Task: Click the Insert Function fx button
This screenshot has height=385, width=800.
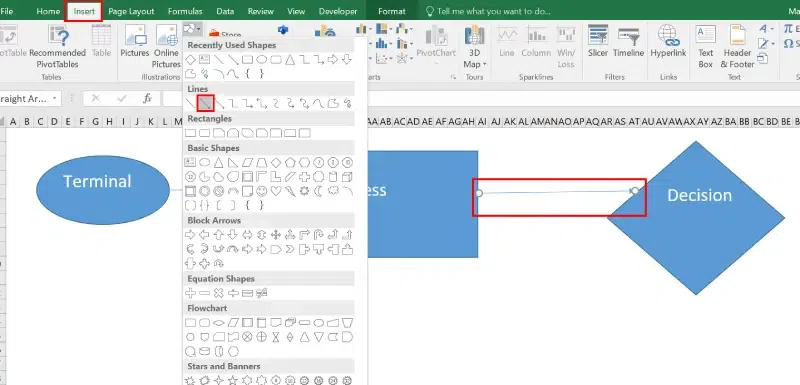Action: (x=147, y=98)
